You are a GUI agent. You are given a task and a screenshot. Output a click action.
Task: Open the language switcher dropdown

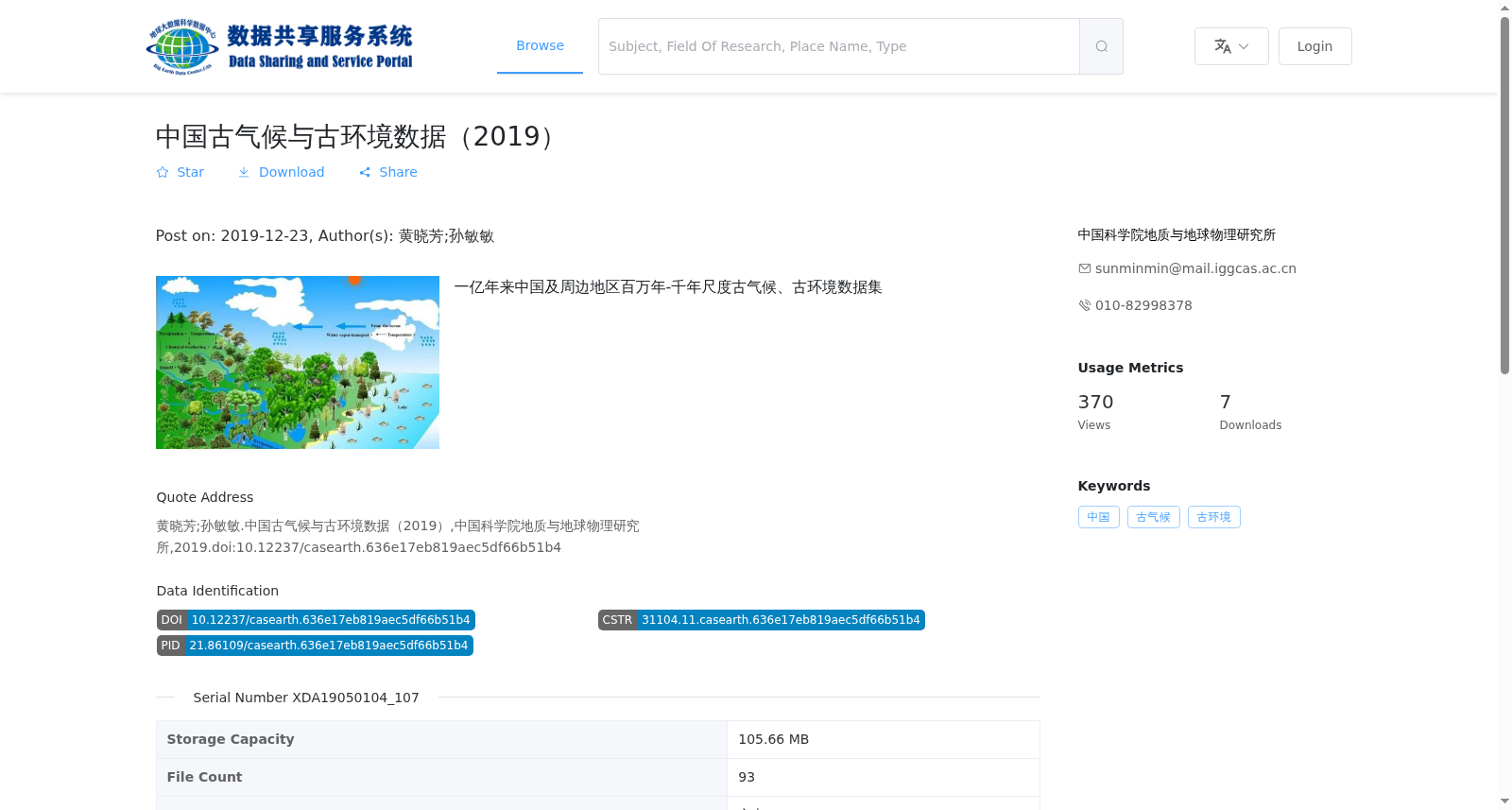[1231, 46]
